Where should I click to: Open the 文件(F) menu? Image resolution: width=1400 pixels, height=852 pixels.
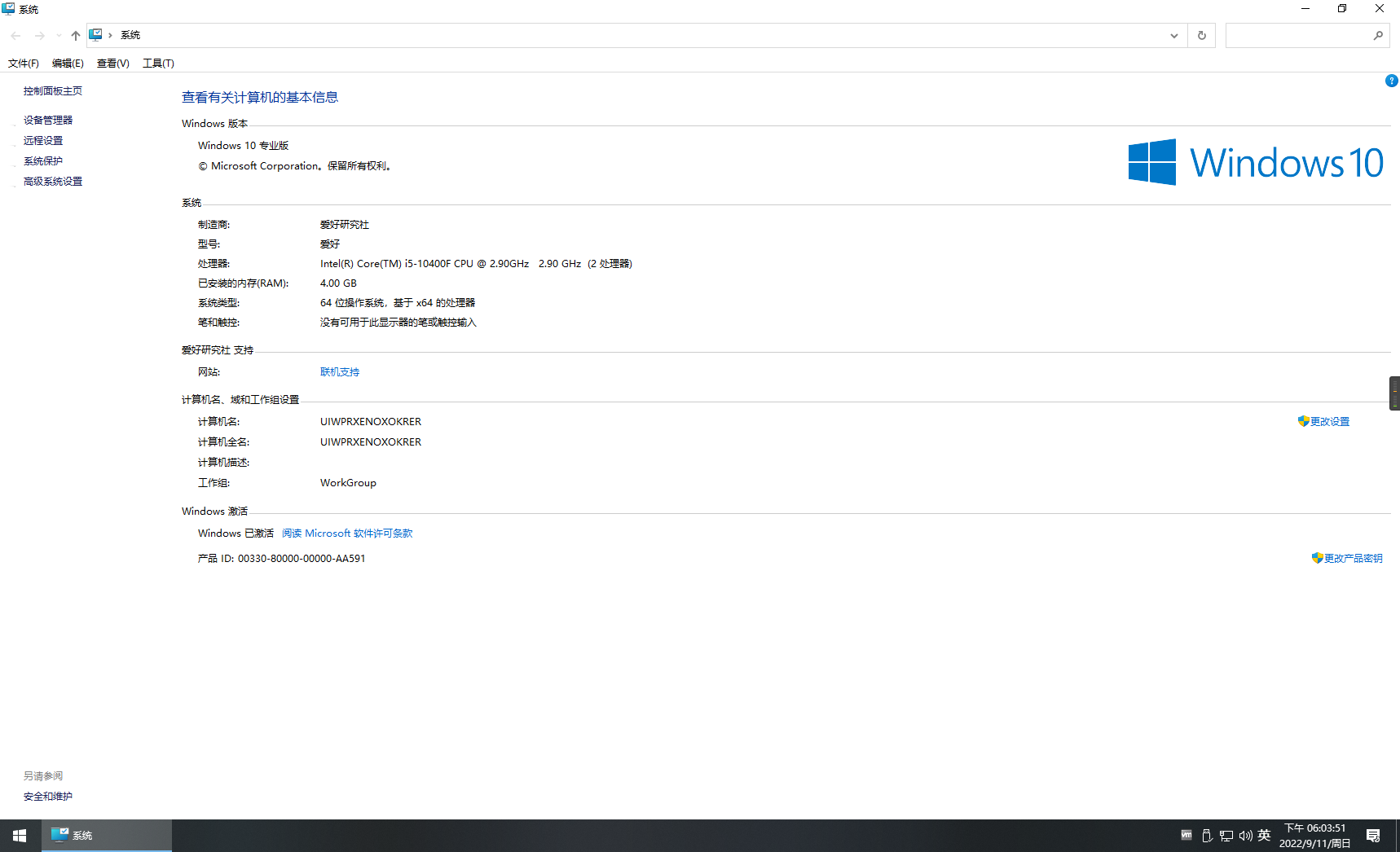(24, 64)
